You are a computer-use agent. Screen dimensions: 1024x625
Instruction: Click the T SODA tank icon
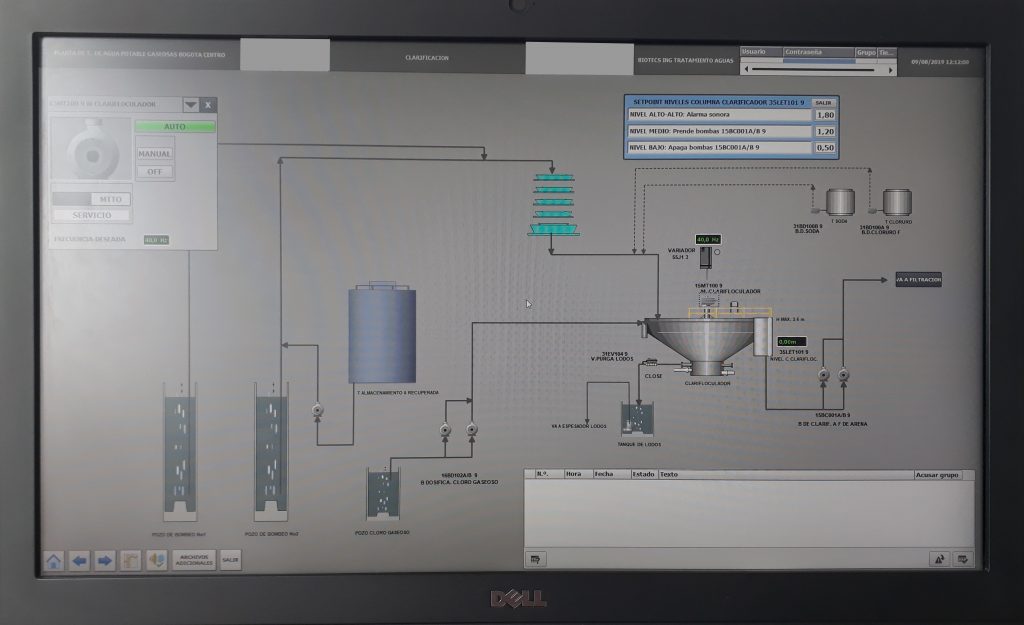pos(837,203)
